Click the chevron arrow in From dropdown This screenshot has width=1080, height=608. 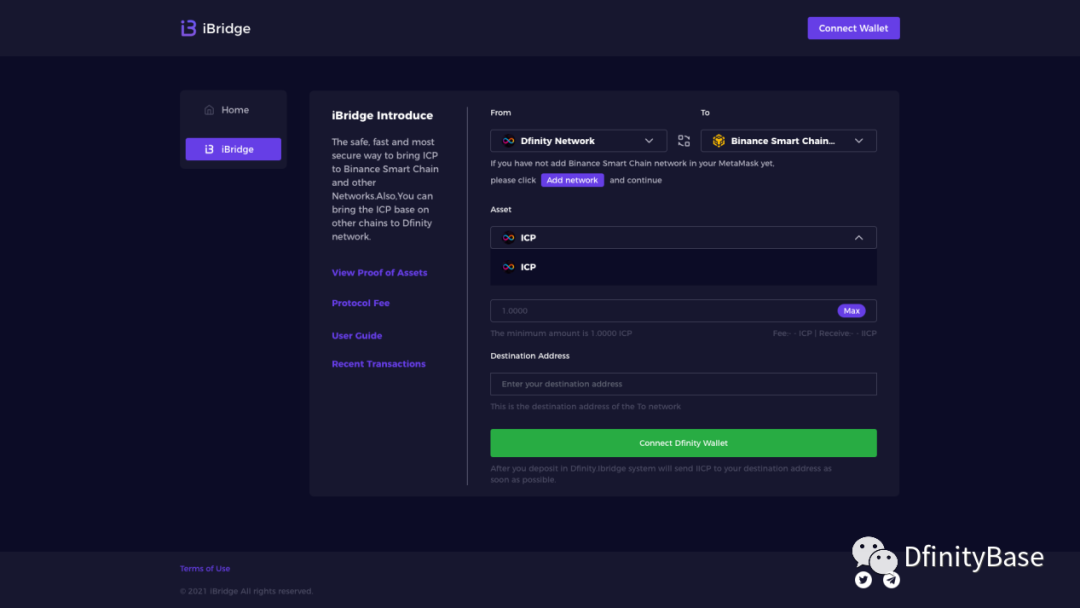[649, 140]
